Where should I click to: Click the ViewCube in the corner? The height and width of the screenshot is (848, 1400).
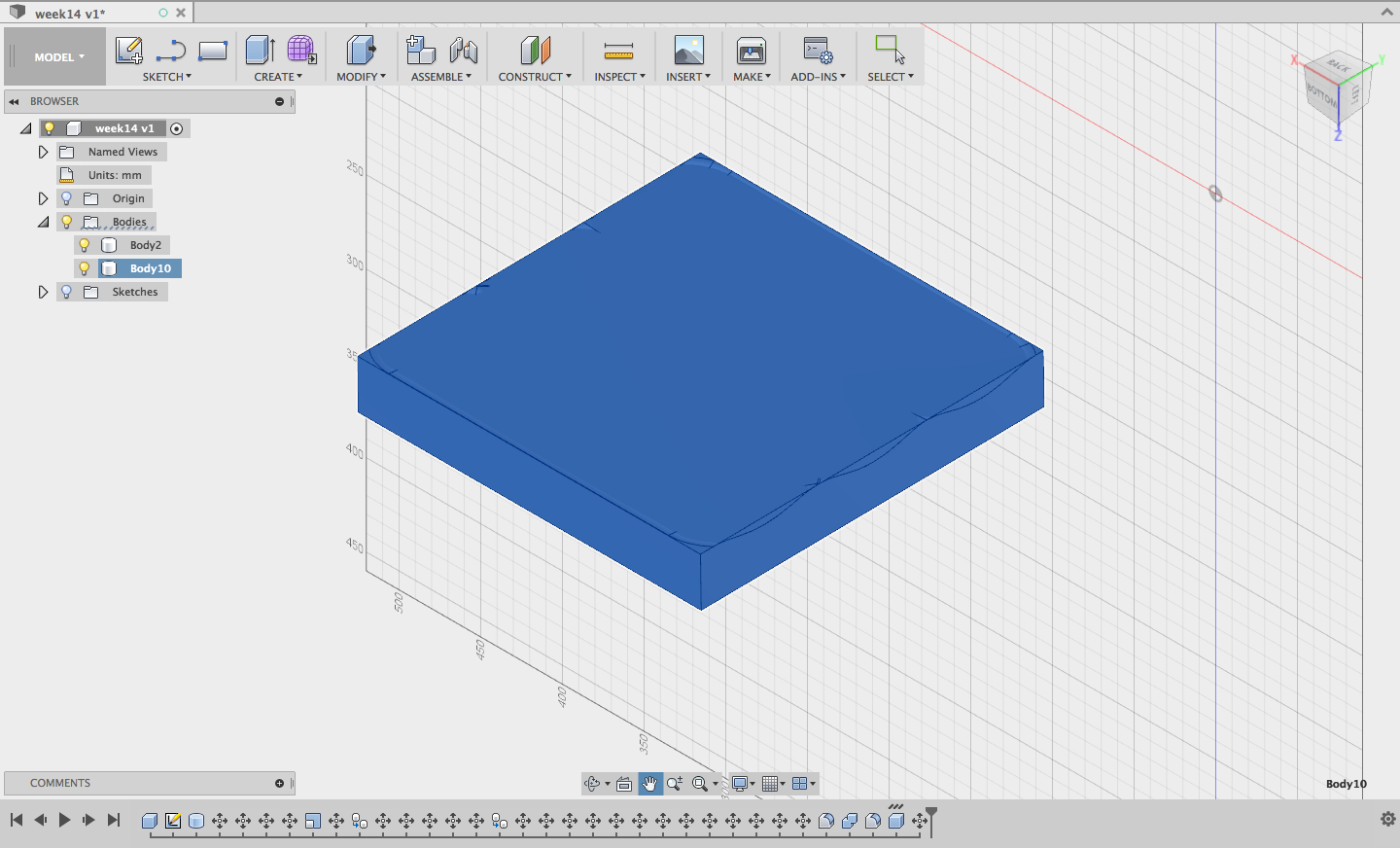[x=1338, y=89]
